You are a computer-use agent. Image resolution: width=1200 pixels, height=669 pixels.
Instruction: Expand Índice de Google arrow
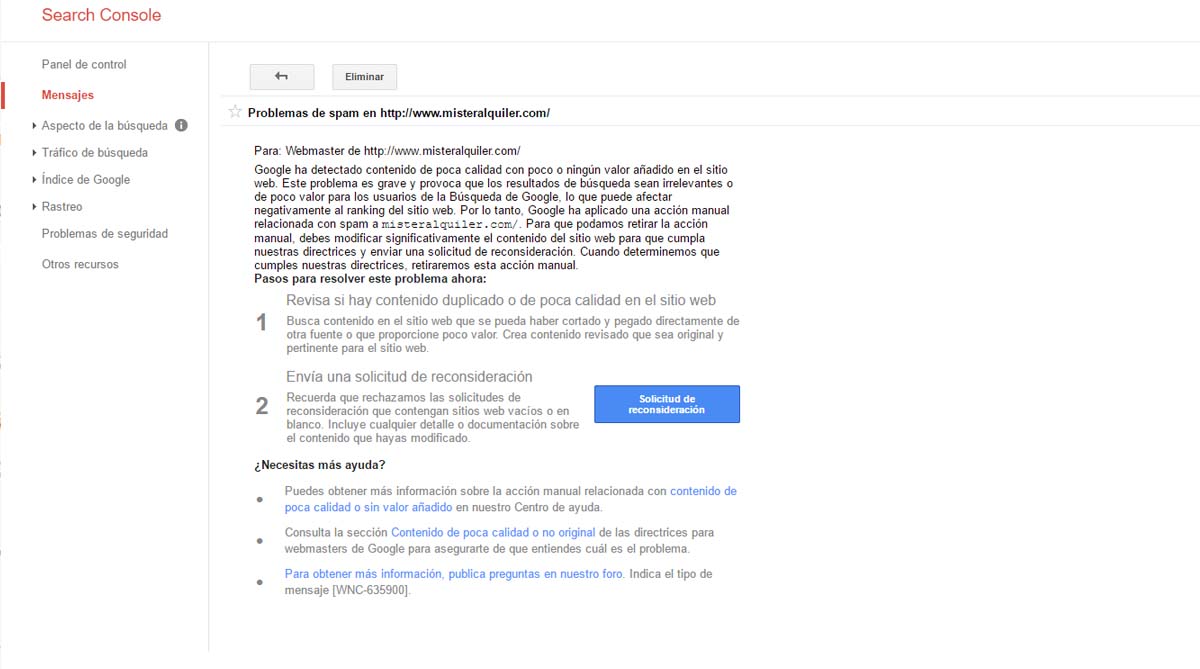[34, 180]
